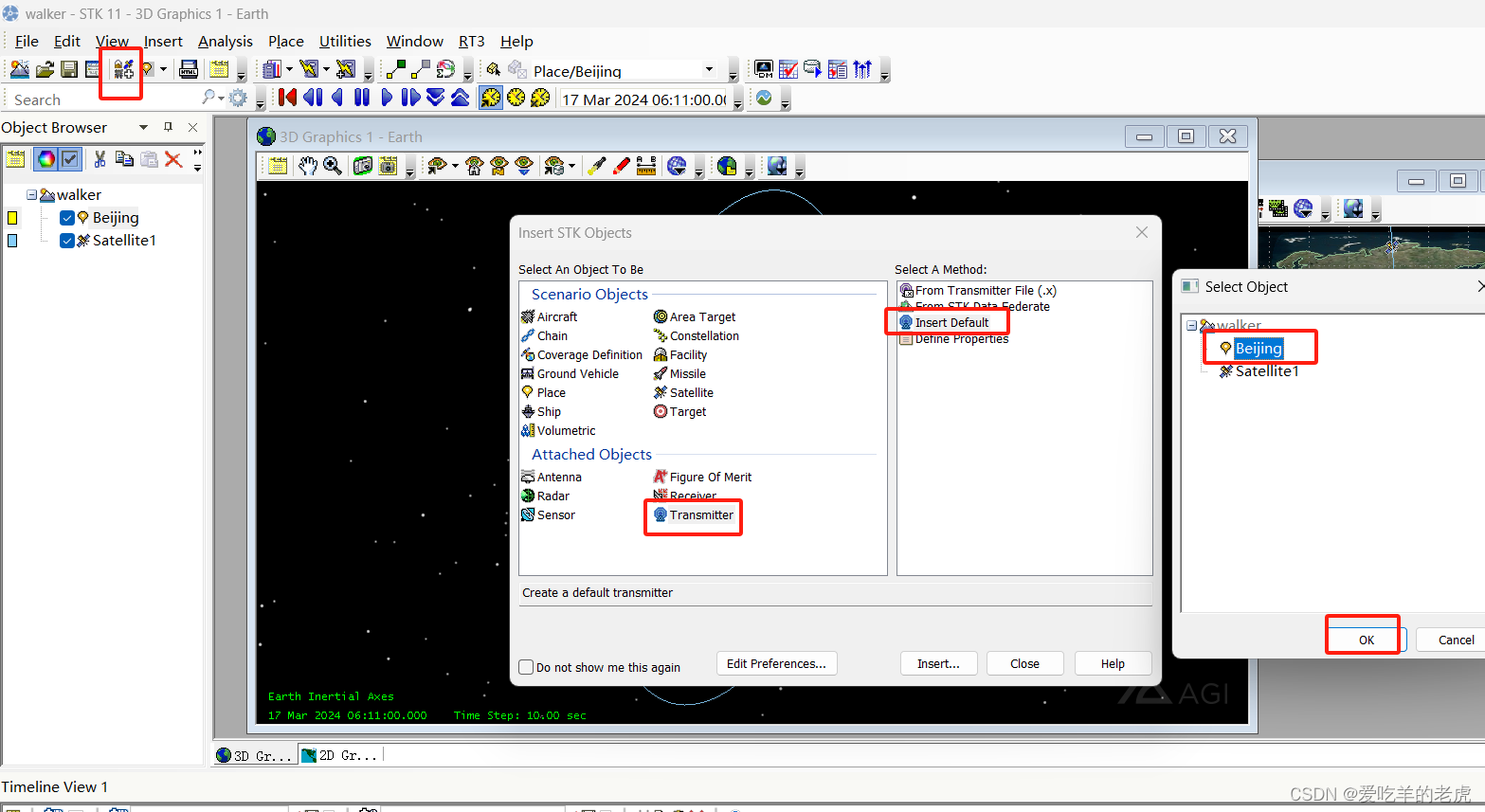Select Define Properties method
Screen dimensions: 1485x812
tap(954, 338)
